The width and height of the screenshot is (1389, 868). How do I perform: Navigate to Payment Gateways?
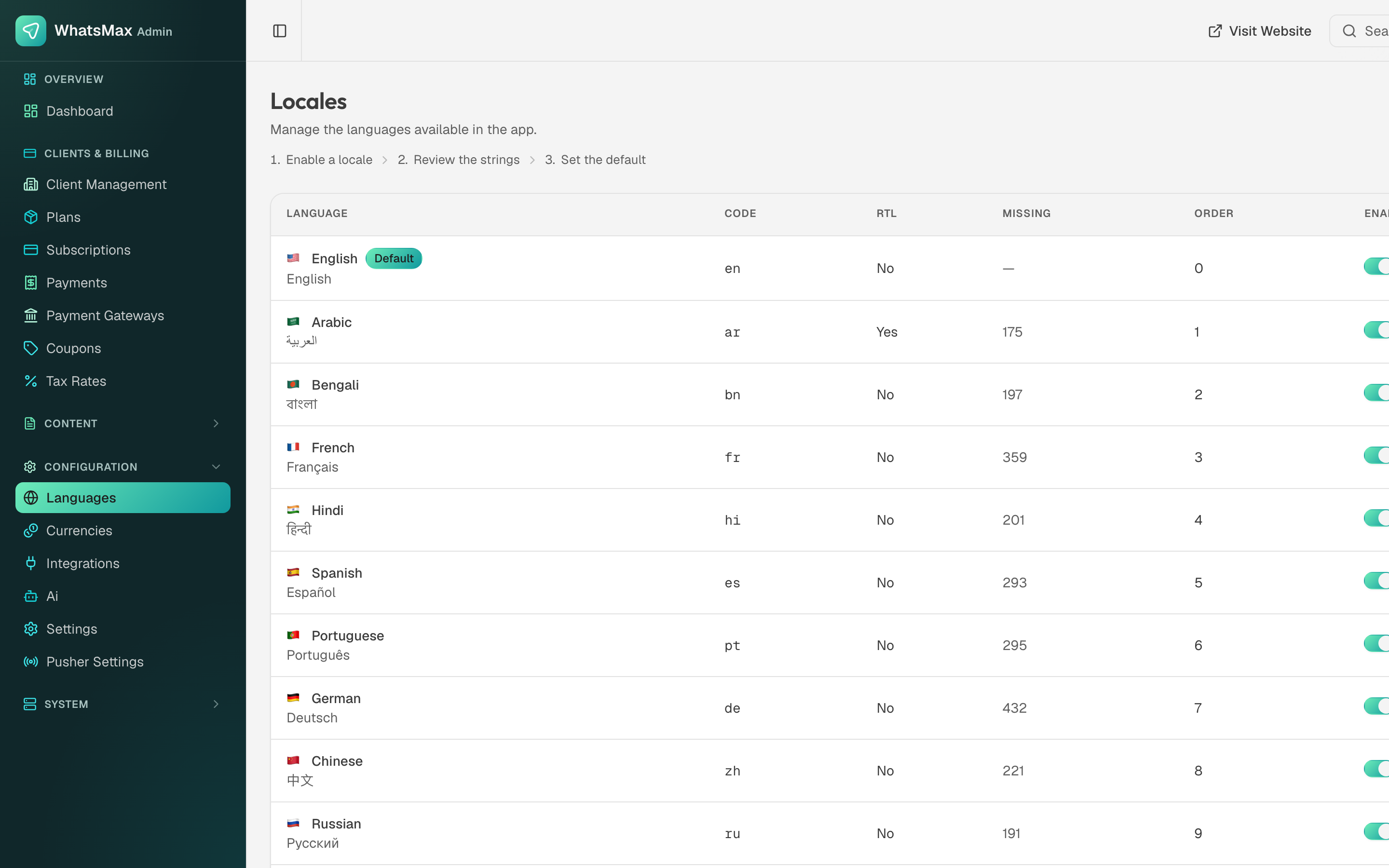tap(123, 315)
